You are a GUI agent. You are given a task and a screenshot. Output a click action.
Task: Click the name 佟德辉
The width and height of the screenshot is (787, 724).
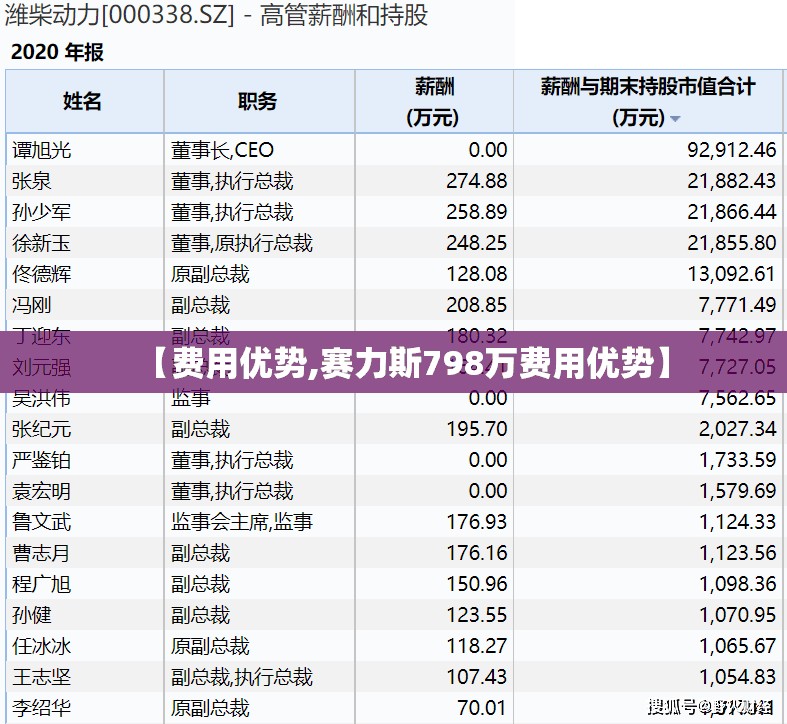pos(42,274)
